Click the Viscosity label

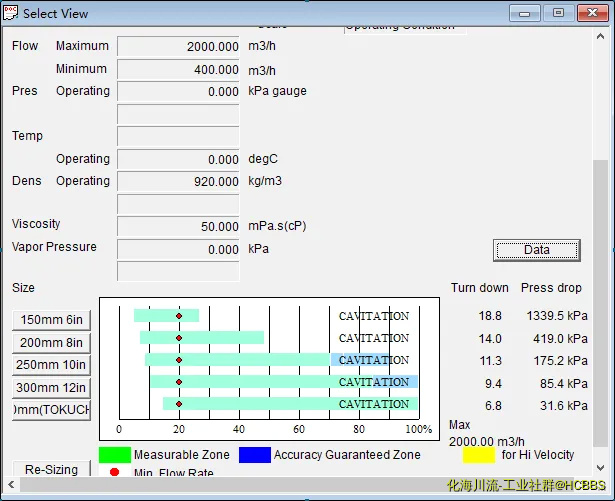36,224
